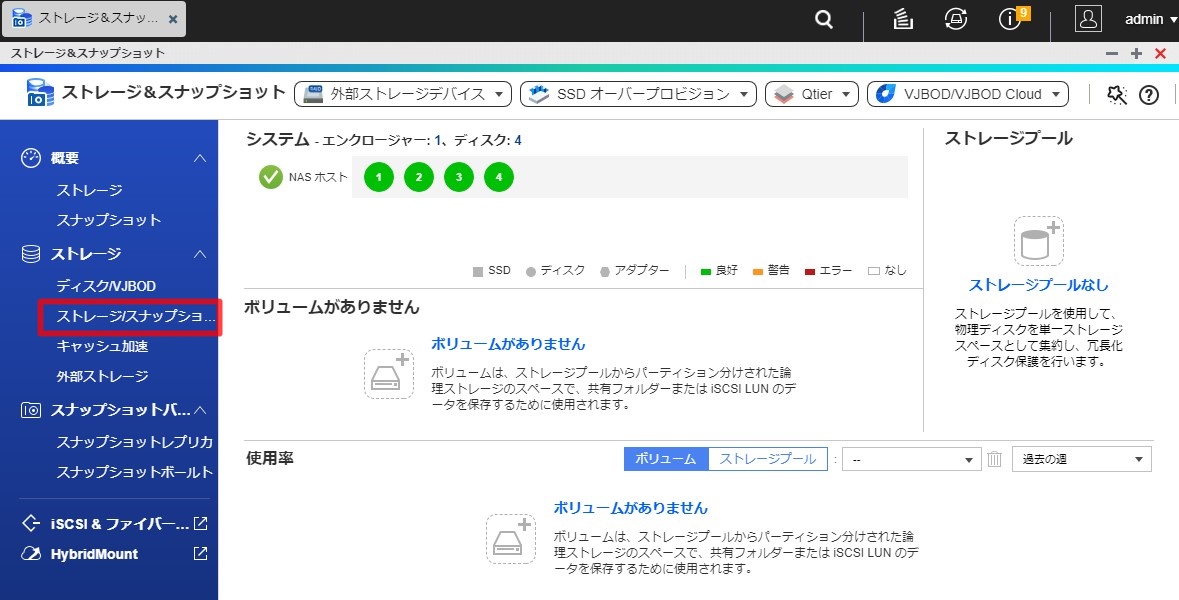Open スナップショットボールト in sidebar
This screenshot has height=600, width=1179.
pos(135,472)
